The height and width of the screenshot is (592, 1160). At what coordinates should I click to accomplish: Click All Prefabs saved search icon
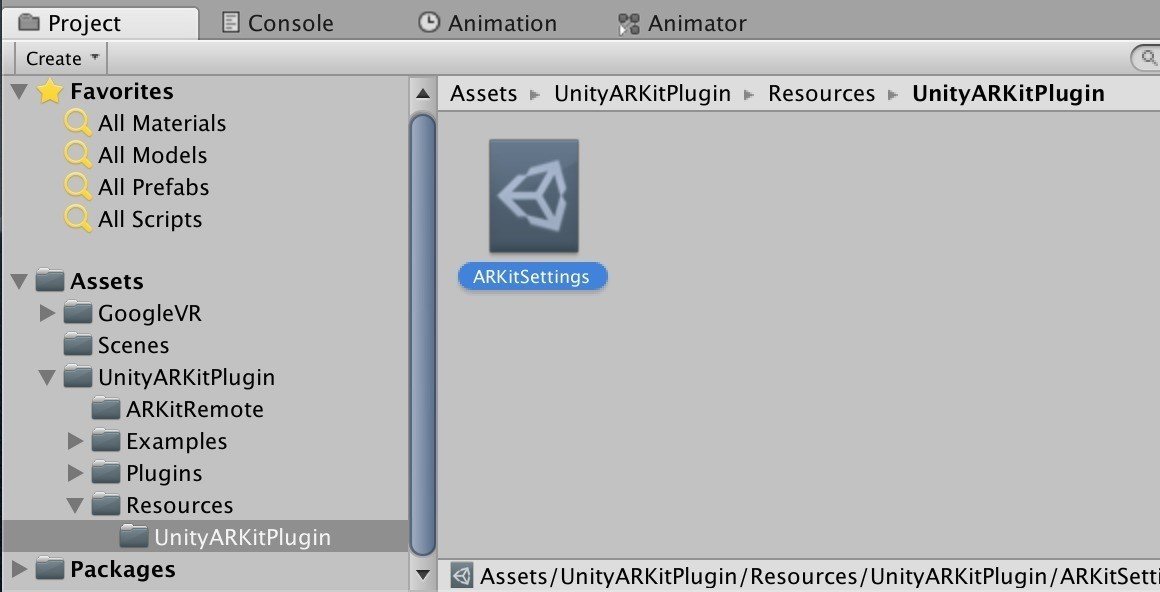click(78, 187)
